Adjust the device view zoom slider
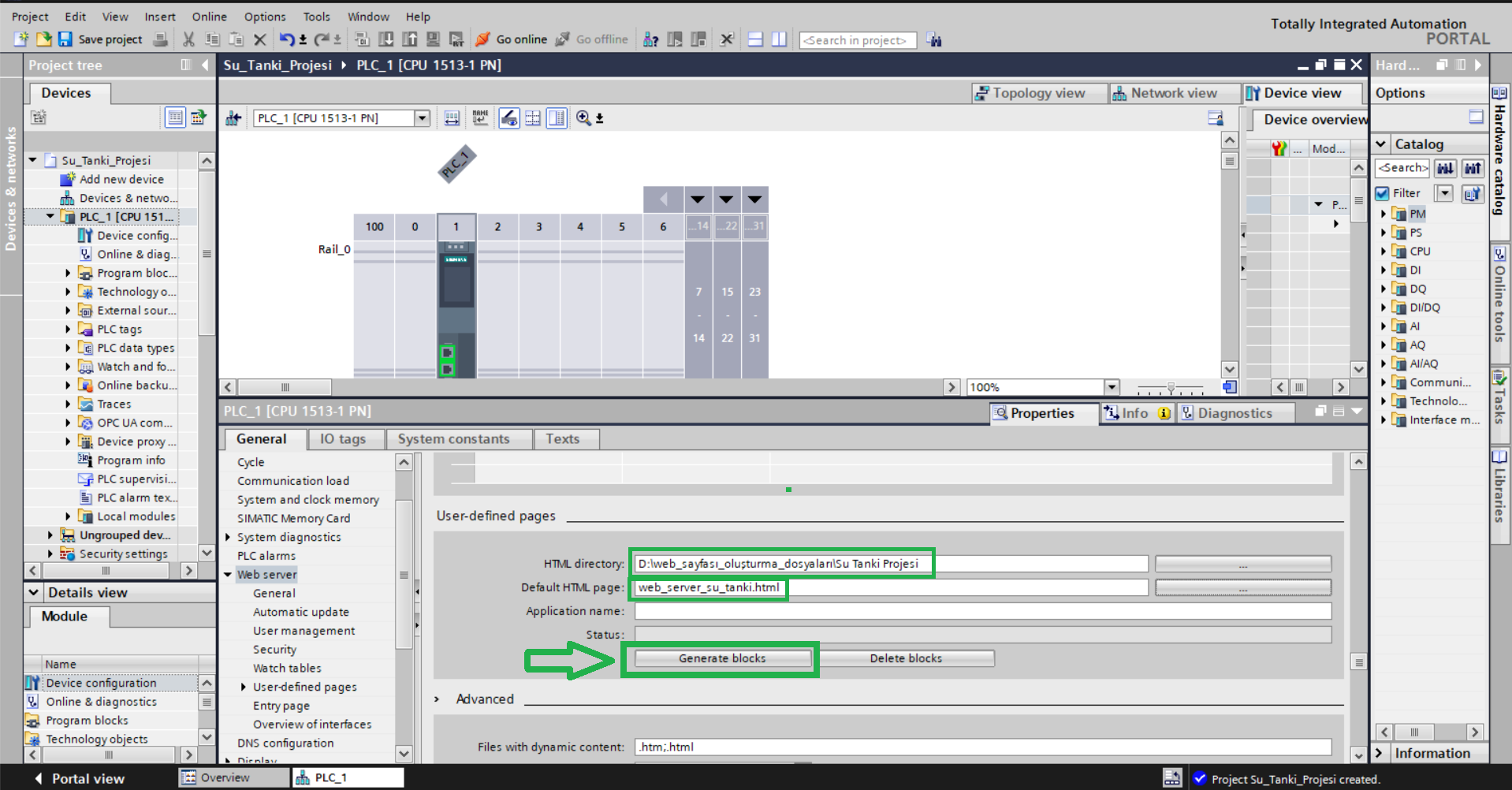The height and width of the screenshot is (790, 1512). point(1171,388)
